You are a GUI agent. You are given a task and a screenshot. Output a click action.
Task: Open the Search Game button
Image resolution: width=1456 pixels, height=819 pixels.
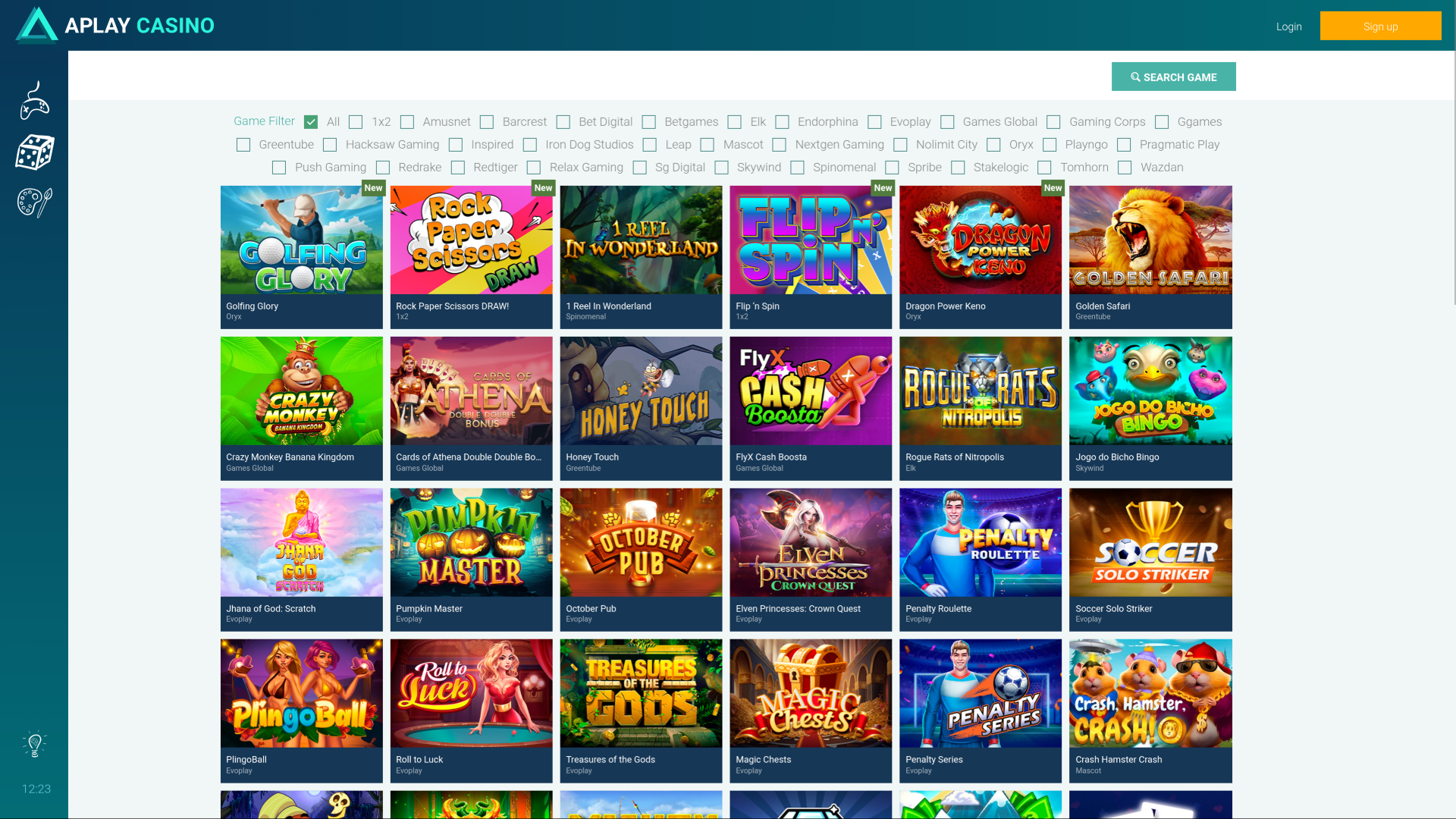point(1173,77)
